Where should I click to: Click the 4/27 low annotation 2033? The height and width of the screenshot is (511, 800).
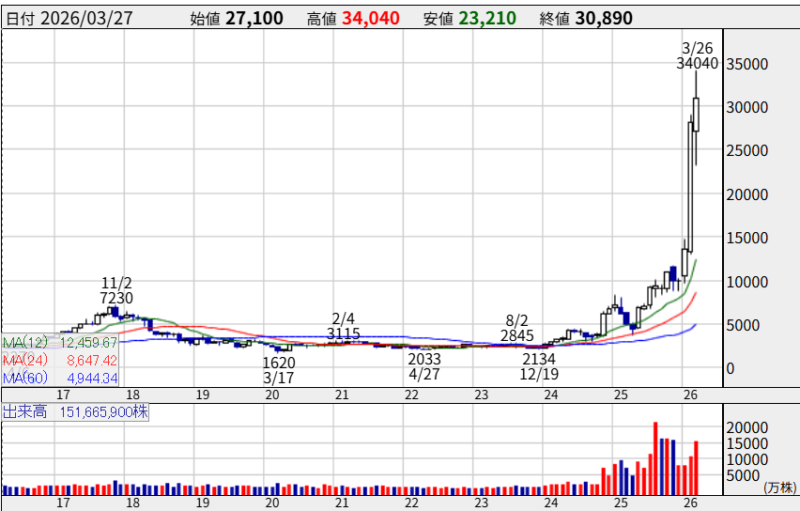(425, 359)
